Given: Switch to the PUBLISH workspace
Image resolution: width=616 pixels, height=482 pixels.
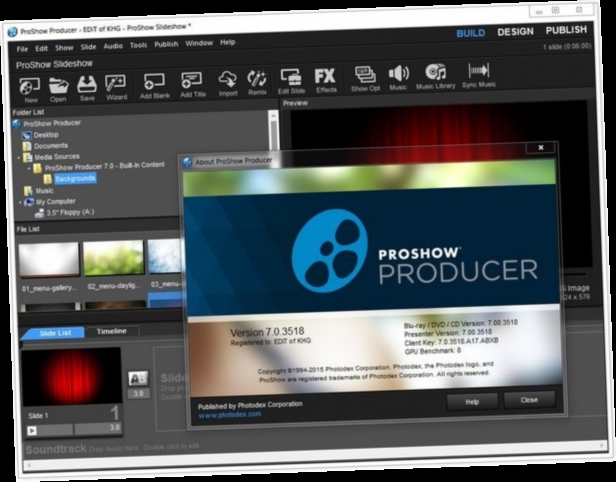Looking at the screenshot, I should [566, 30].
